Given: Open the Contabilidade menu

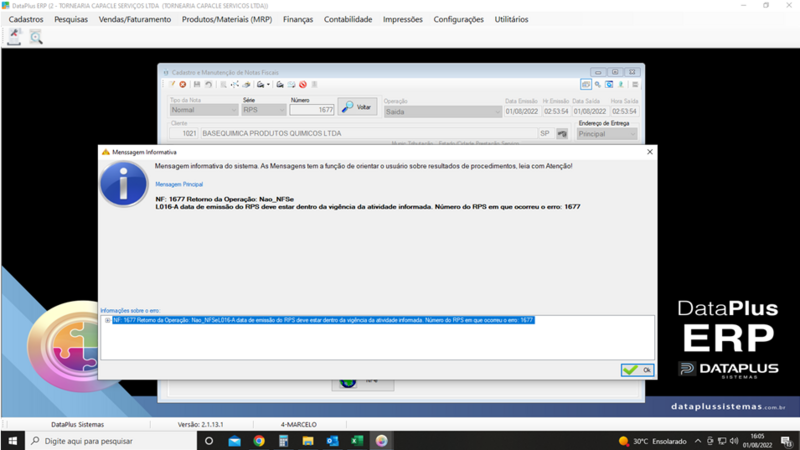Looking at the screenshot, I should click(x=348, y=19).
